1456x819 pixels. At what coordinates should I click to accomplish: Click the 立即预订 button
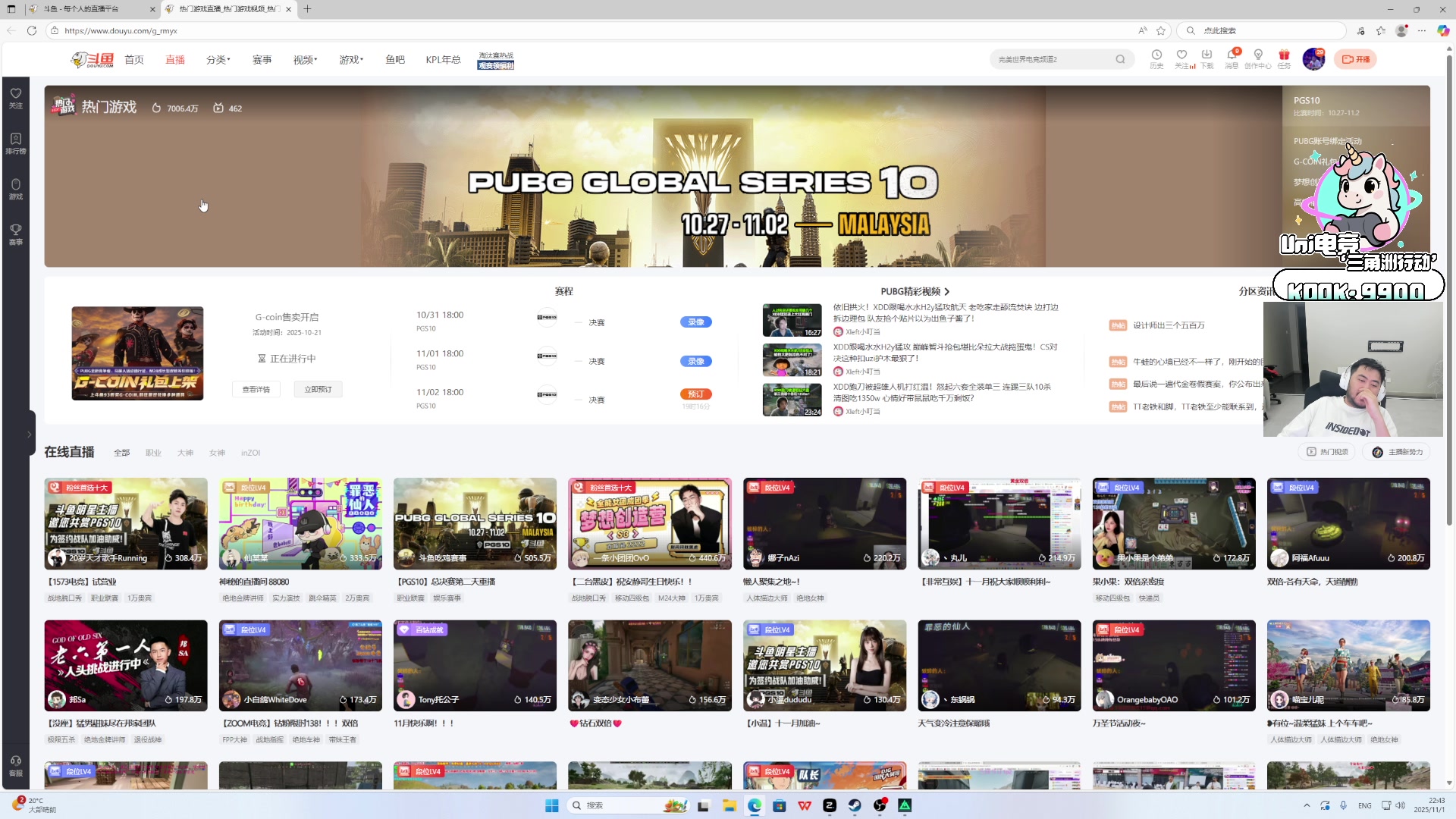tap(318, 389)
